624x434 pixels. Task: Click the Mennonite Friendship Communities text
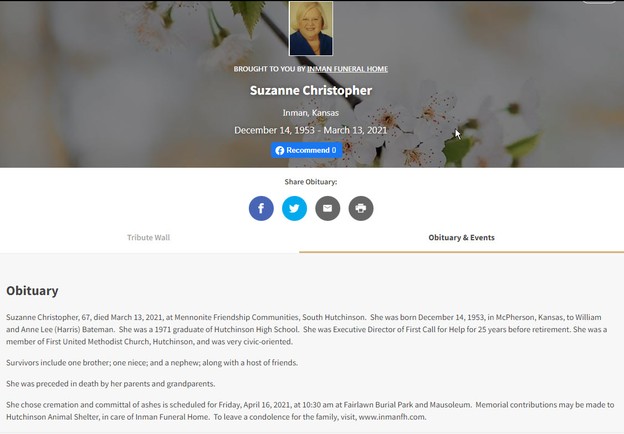(x=236, y=317)
